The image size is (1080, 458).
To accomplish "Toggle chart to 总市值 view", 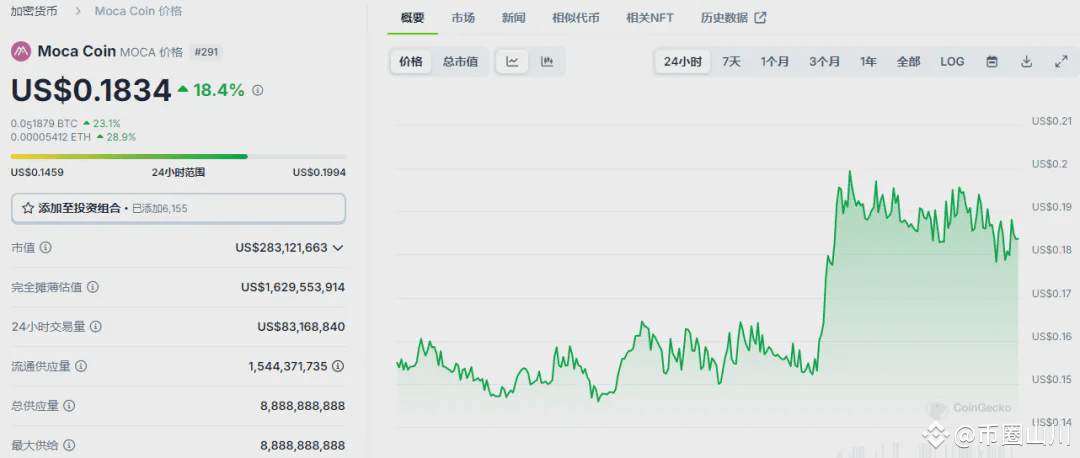I will tap(460, 62).
